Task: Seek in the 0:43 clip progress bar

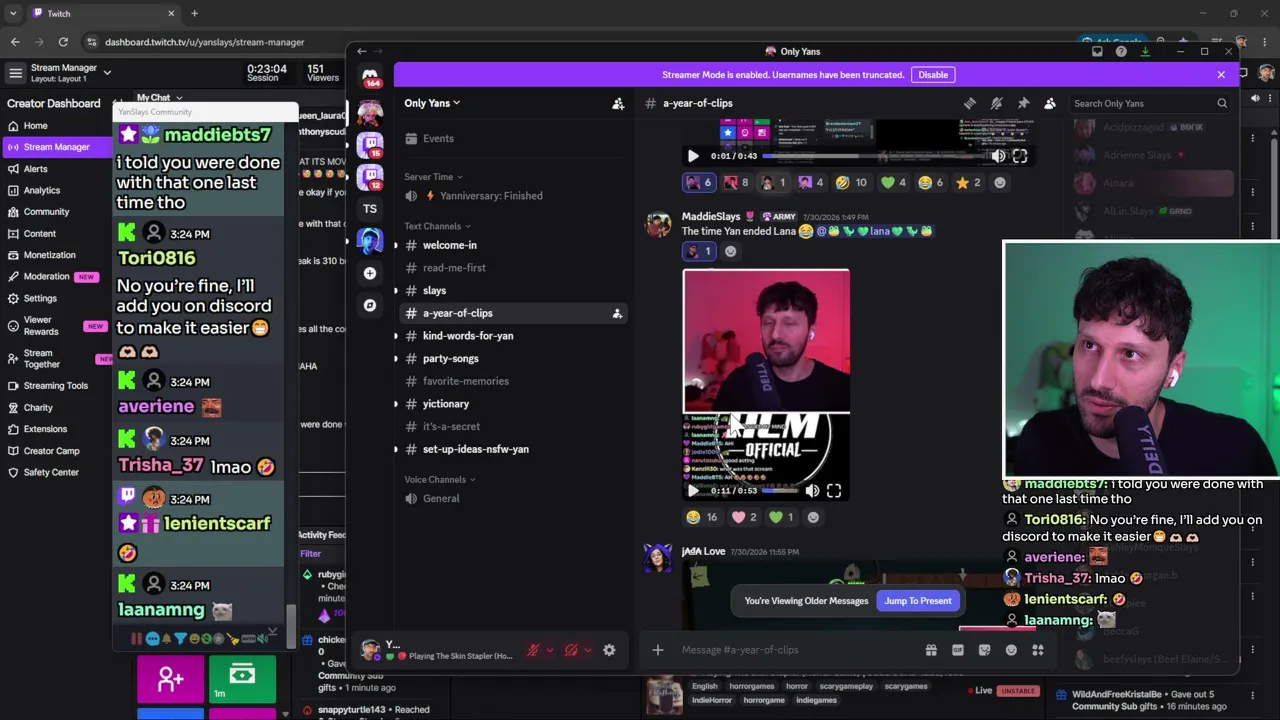Action: 874,156
